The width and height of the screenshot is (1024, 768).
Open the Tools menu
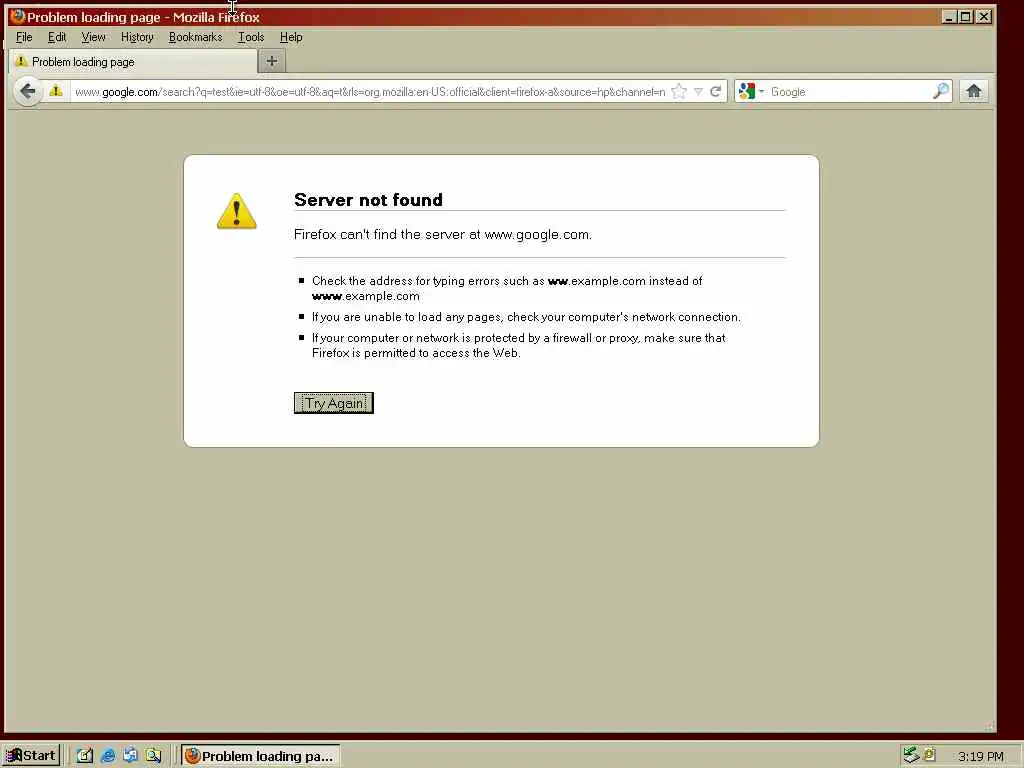[251, 37]
